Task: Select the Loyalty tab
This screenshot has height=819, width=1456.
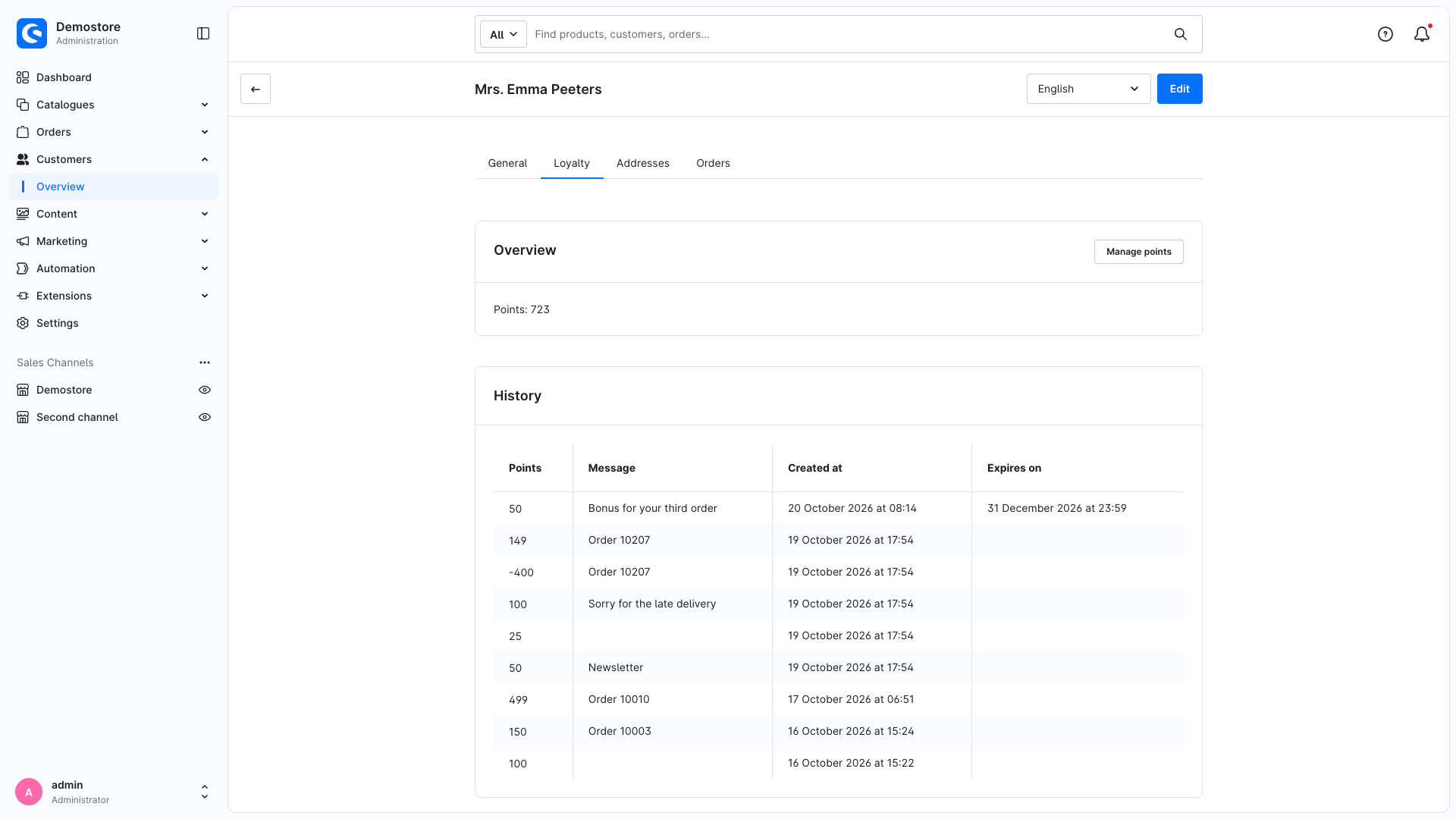Action: [572, 163]
